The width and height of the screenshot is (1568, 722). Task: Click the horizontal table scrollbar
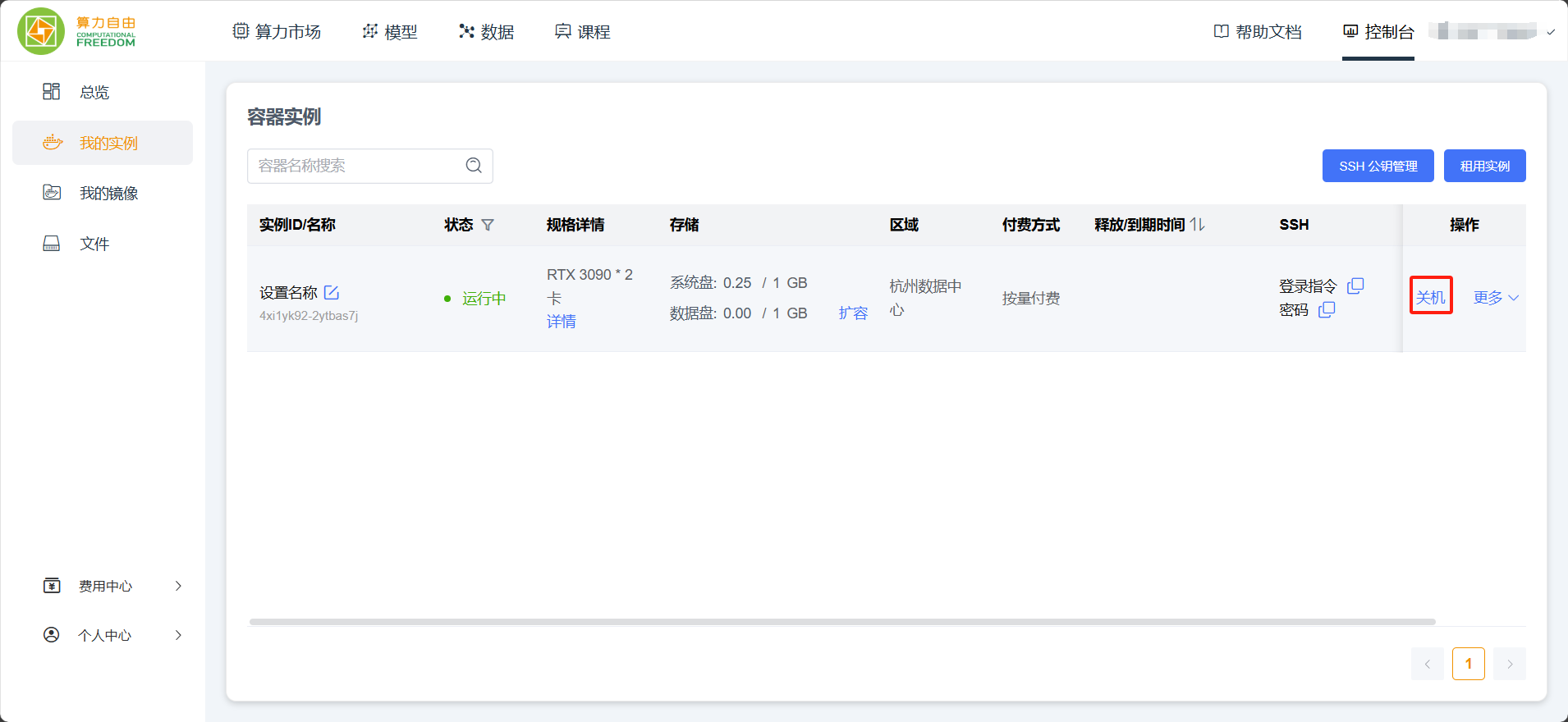point(842,622)
